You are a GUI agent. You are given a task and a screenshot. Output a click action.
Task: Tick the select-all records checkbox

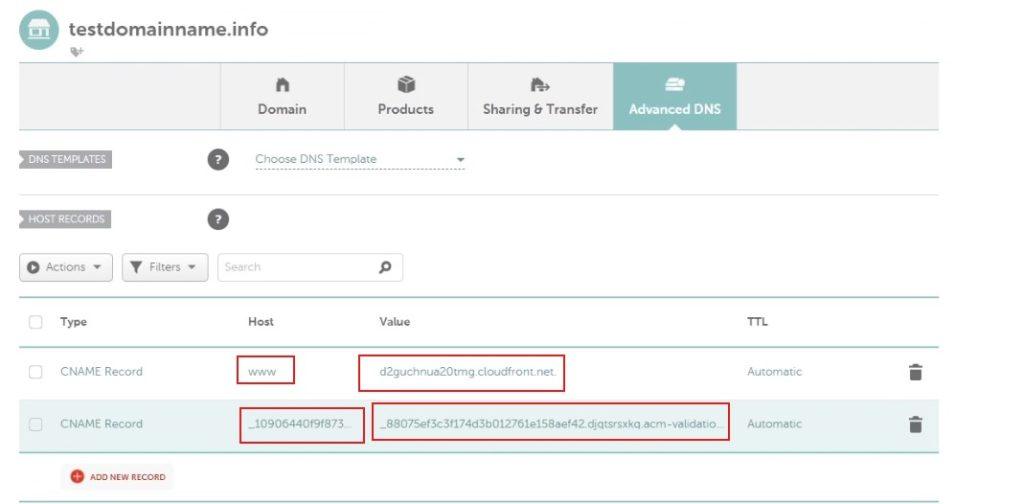click(x=36, y=322)
